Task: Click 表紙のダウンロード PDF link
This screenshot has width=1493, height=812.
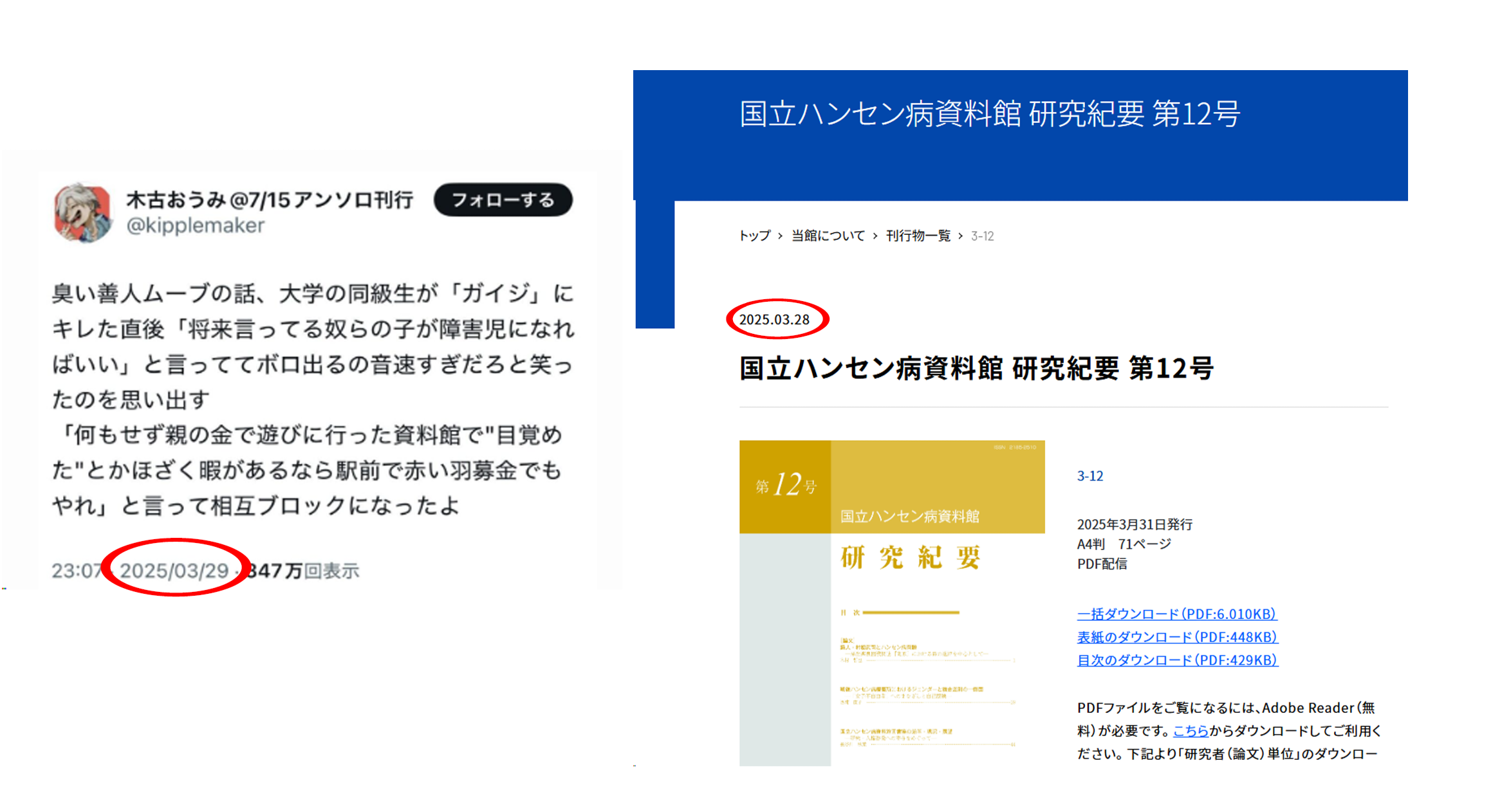Action: pos(1177,637)
